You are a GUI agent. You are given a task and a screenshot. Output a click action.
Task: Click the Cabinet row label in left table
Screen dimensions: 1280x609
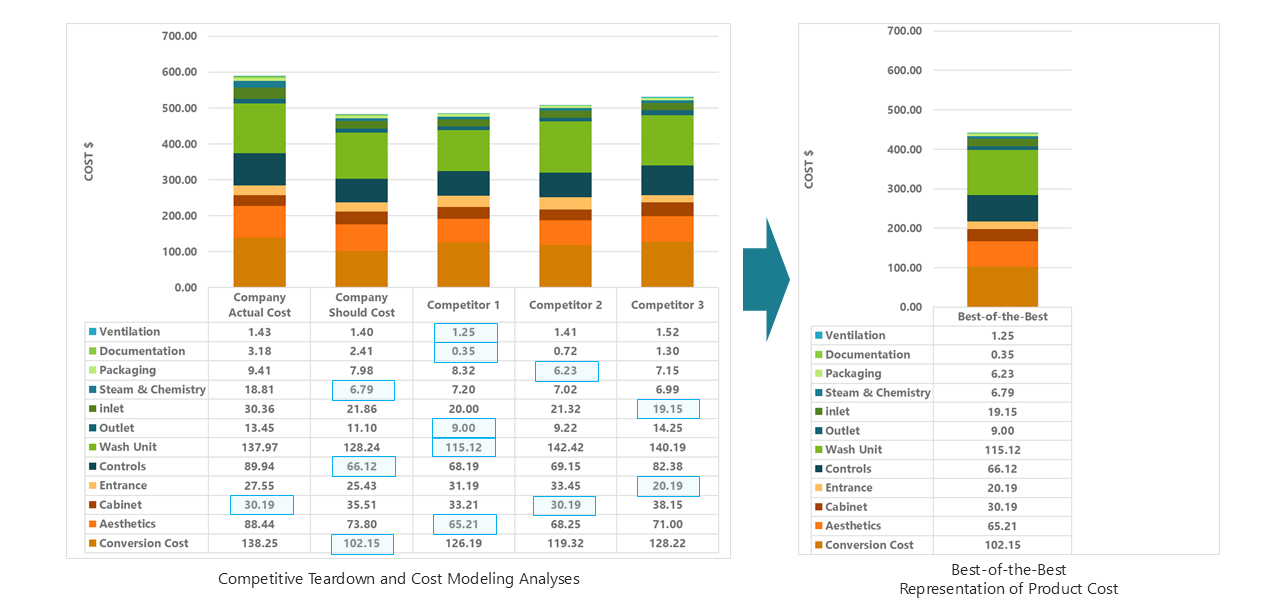tap(120, 505)
